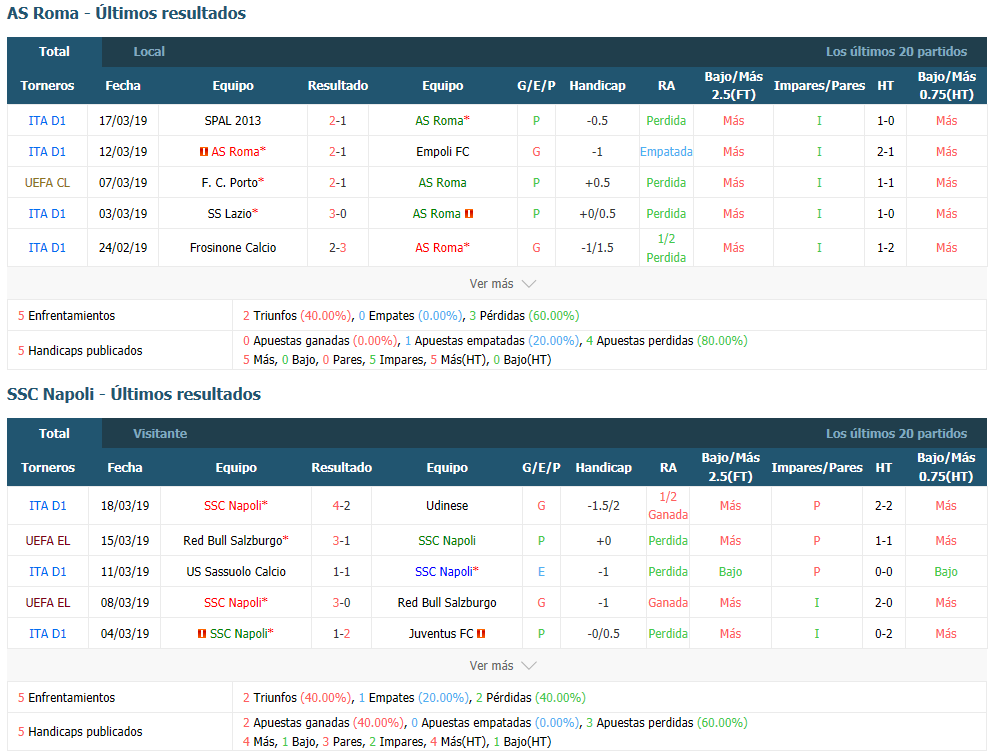This screenshot has width=991, height=754.
Task: Switch to Visitante tab for SSC Napoli
Action: [x=160, y=434]
